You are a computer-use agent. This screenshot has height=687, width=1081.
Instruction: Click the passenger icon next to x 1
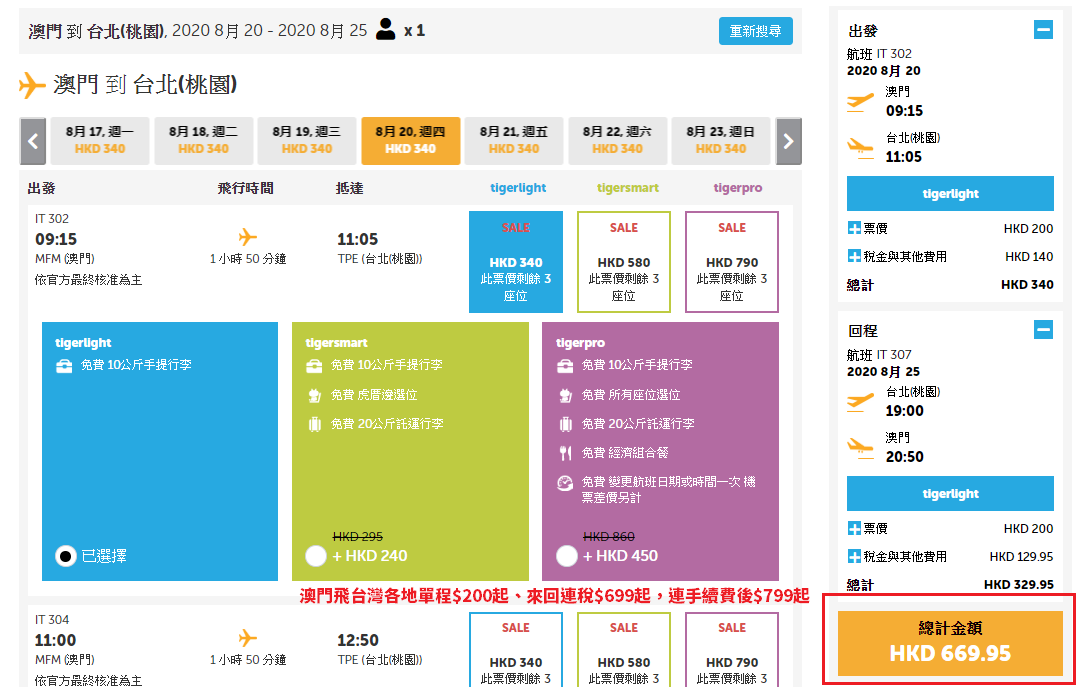385,30
